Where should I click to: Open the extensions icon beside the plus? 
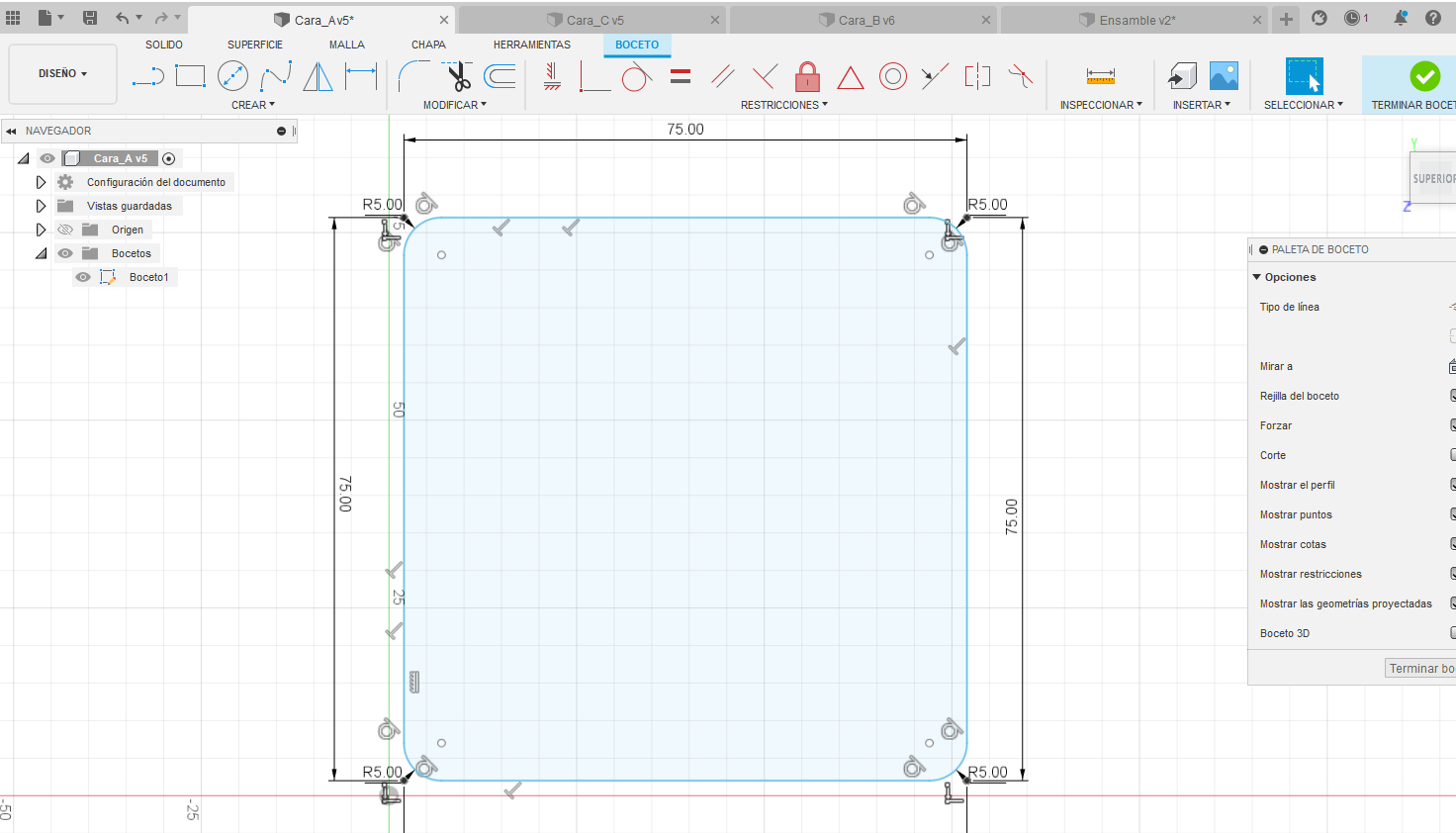(1319, 18)
